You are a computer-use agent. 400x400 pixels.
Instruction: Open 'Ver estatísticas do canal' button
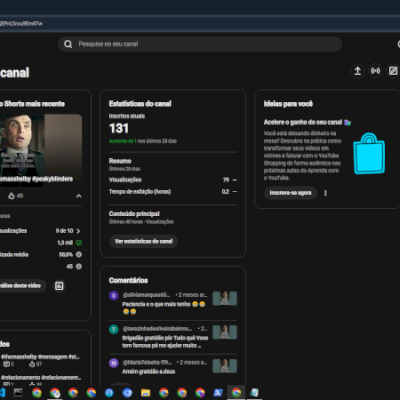pyautogui.click(x=144, y=241)
